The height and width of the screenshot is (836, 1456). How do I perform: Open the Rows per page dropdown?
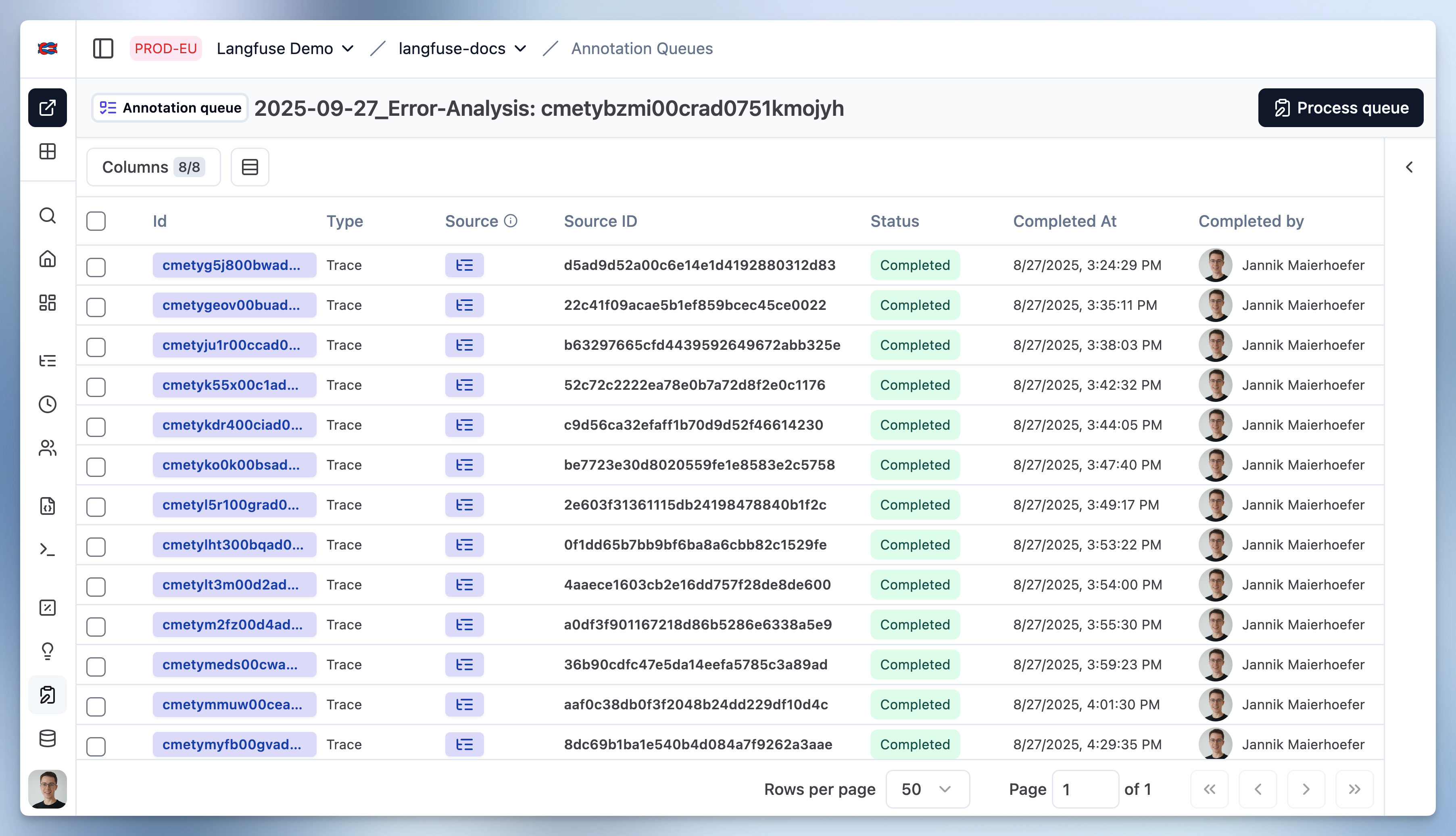point(927,789)
